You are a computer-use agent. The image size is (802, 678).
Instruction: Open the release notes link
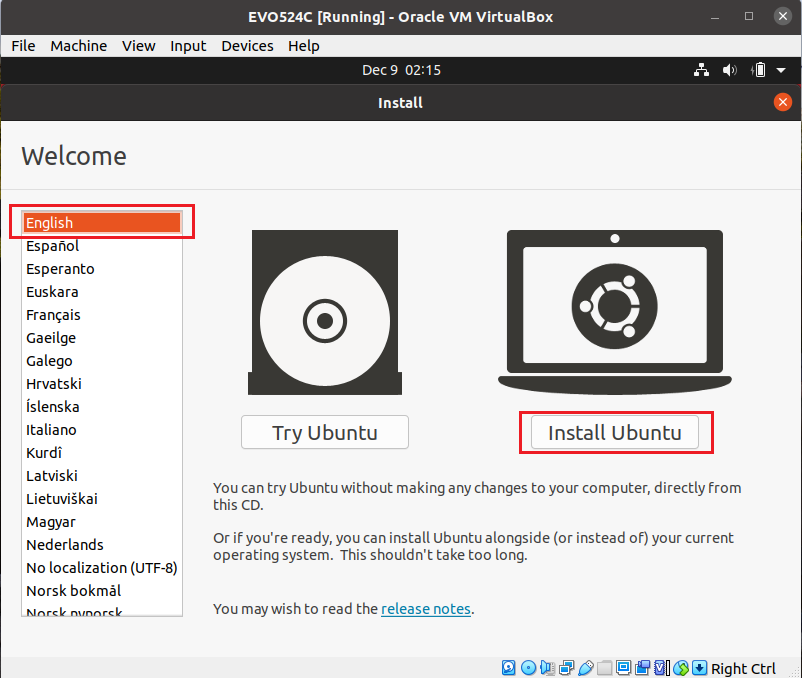point(426,609)
